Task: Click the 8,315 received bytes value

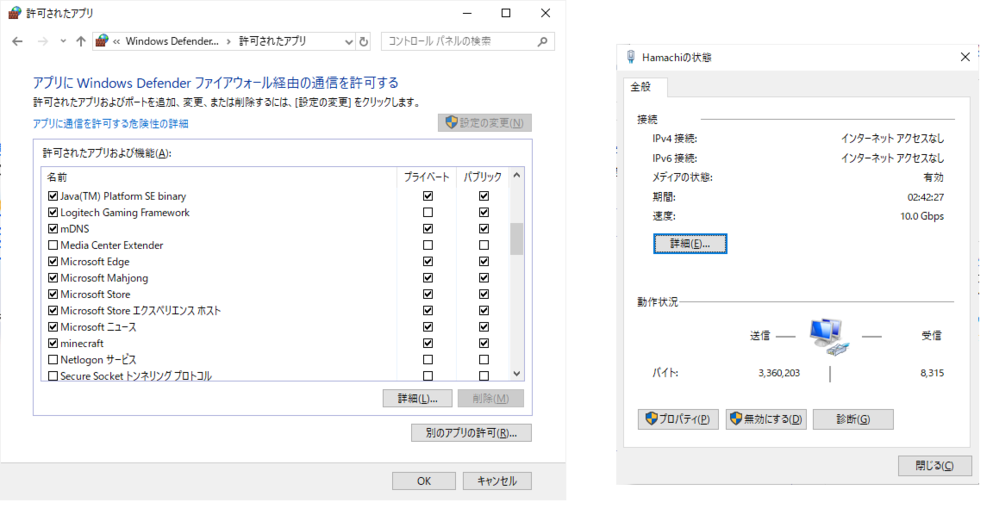Action: [932, 373]
